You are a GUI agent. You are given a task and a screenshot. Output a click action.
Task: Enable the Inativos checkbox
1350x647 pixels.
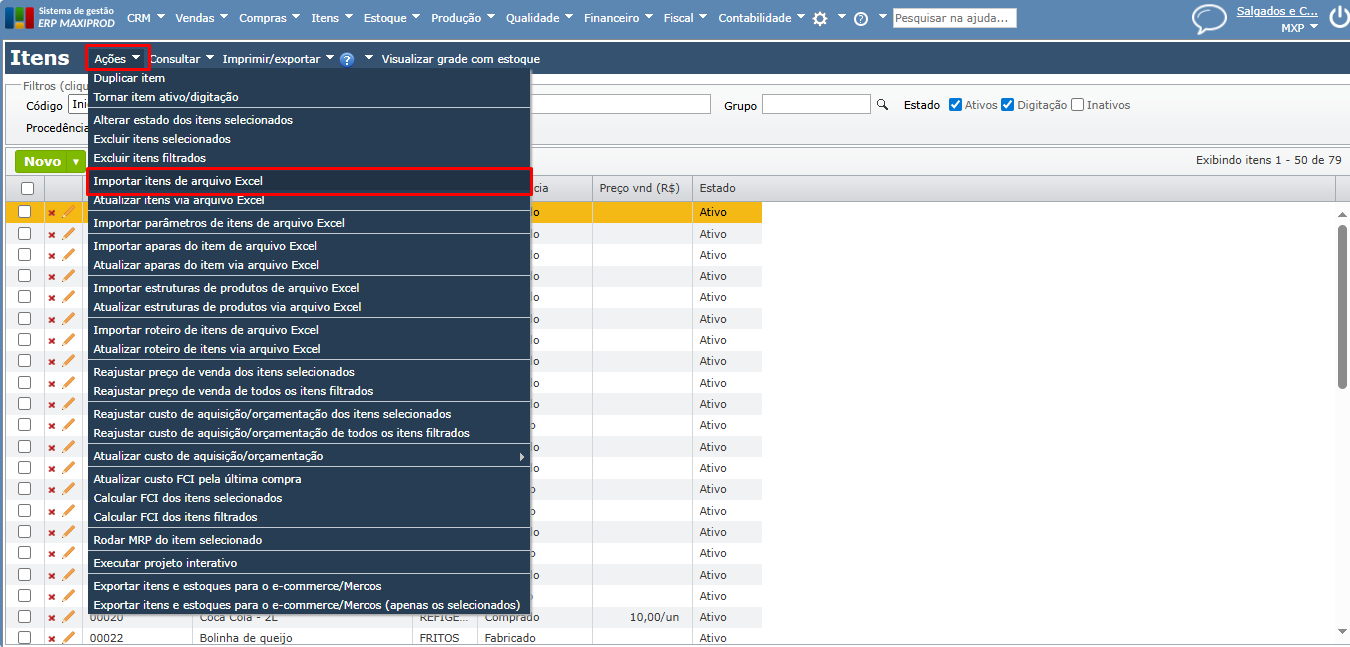[1077, 105]
